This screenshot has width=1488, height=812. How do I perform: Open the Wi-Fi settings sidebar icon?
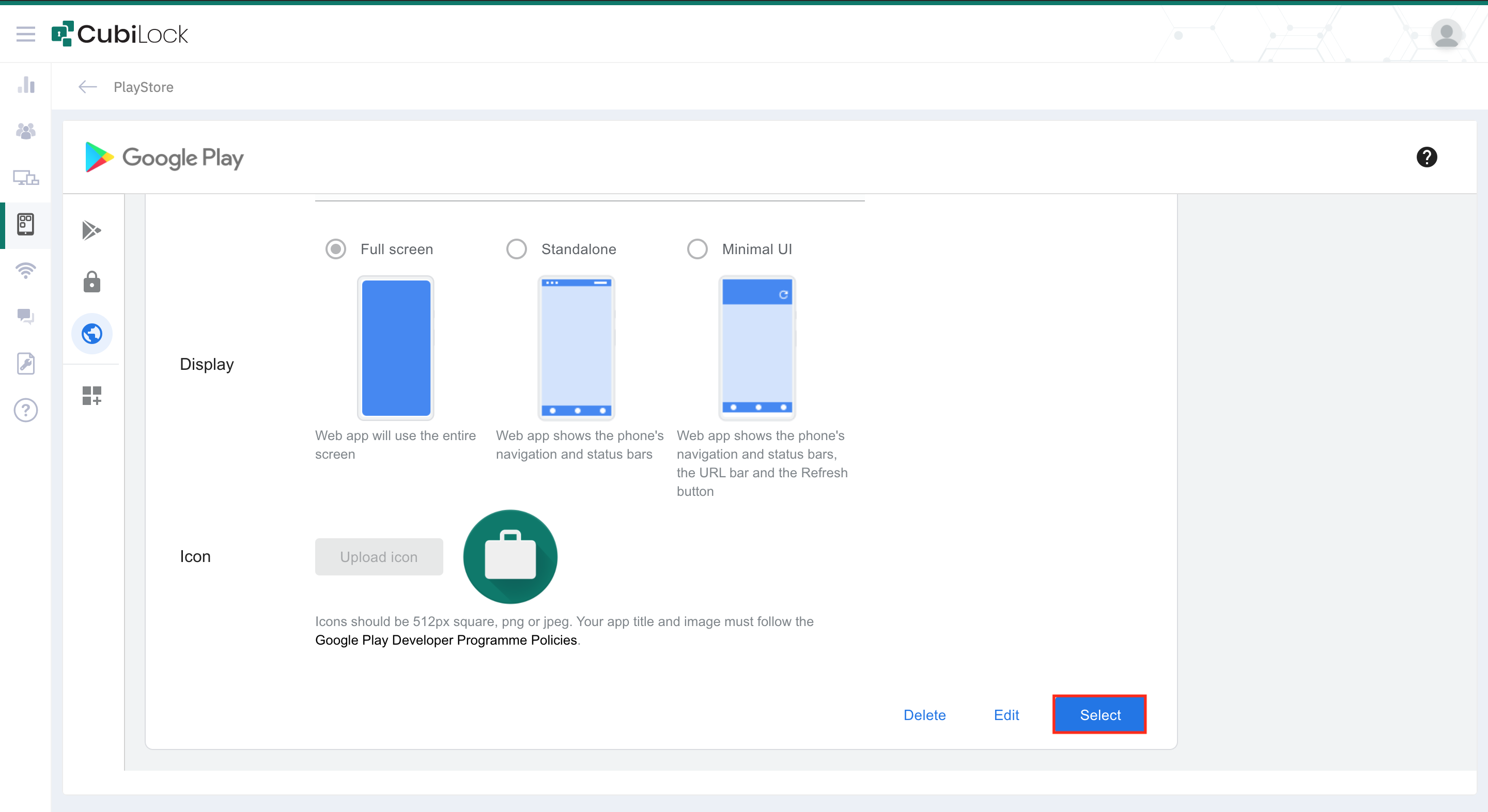pyautogui.click(x=26, y=270)
